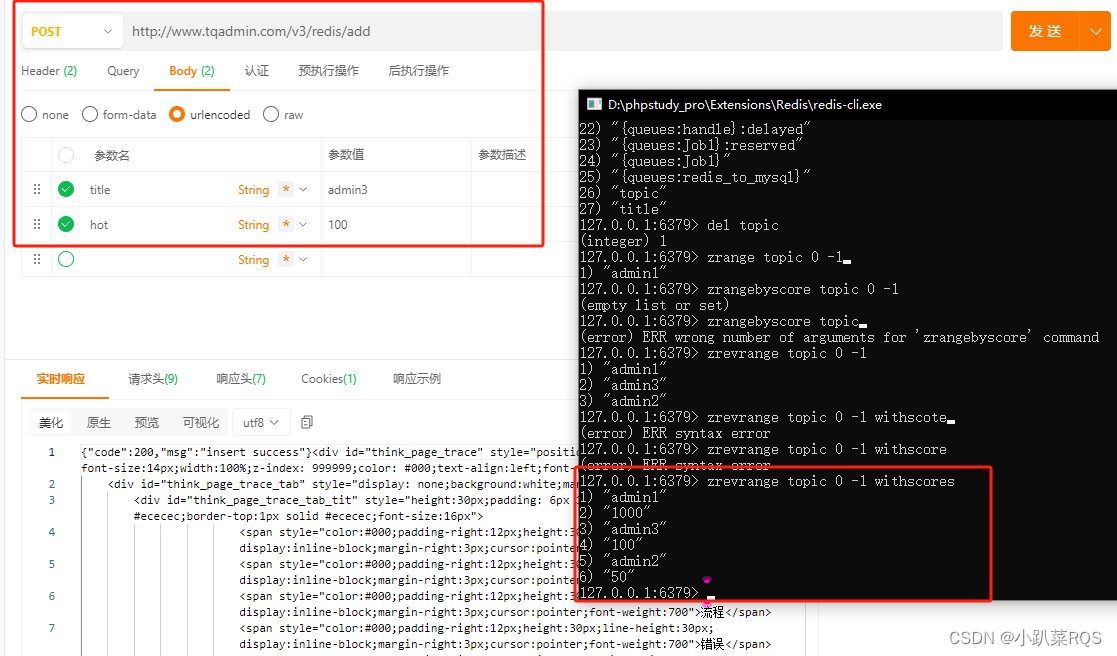The width and height of the screenshot is (1117, 656).
Task: Click the drag handle of the title parameter row
Action: [x=36, y=189]
